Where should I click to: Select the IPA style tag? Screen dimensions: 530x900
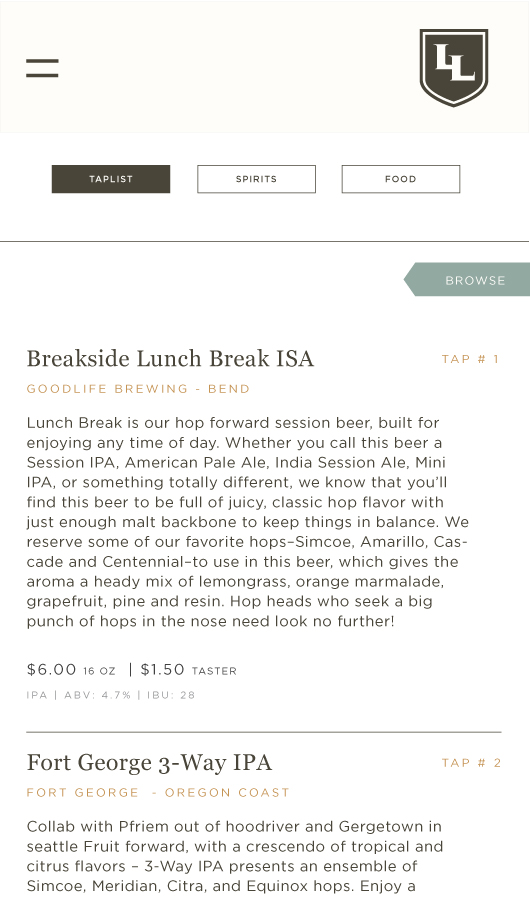click(x=37, y=695)
